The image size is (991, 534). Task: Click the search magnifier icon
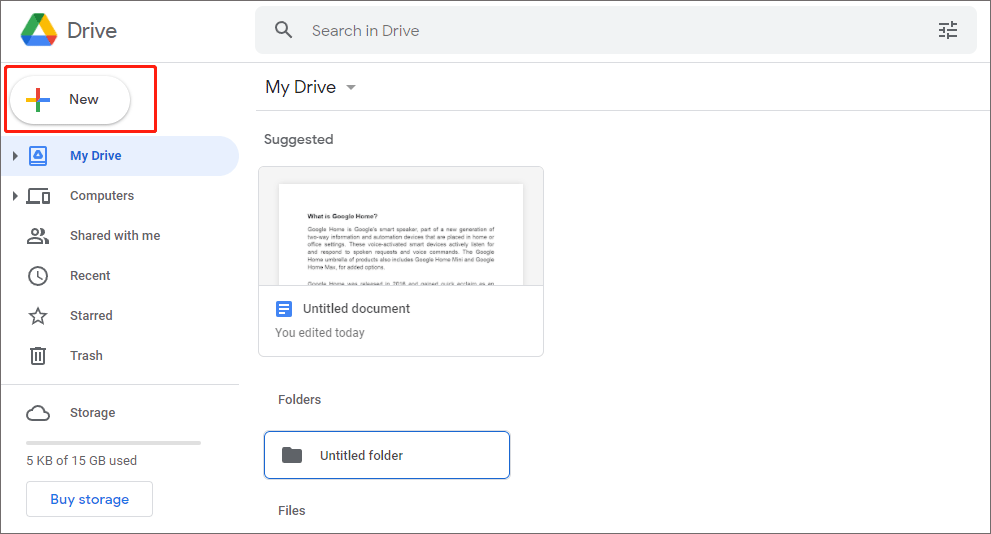tap(283, 30)
